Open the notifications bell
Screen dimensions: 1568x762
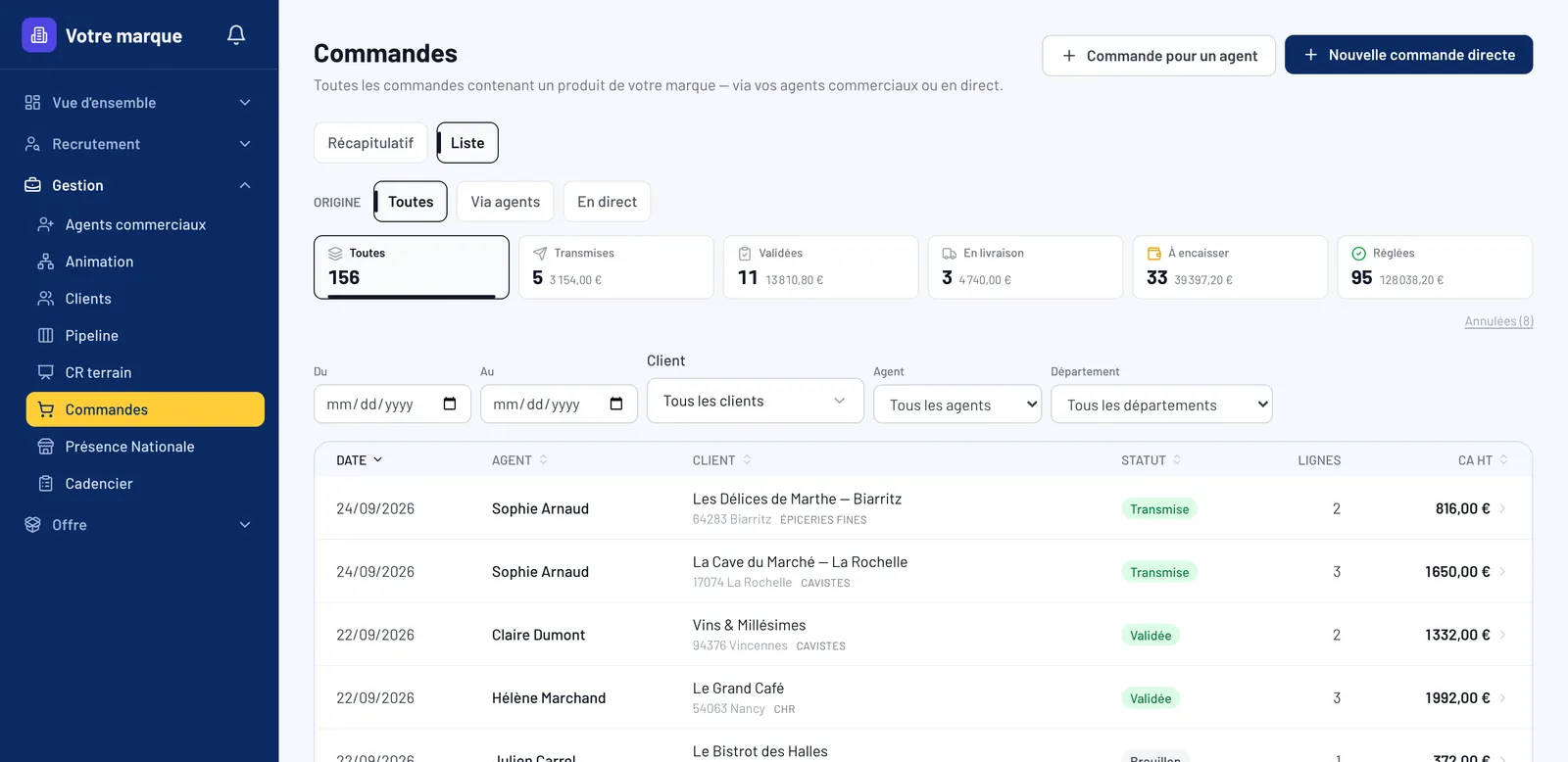[x=236, y=35]
